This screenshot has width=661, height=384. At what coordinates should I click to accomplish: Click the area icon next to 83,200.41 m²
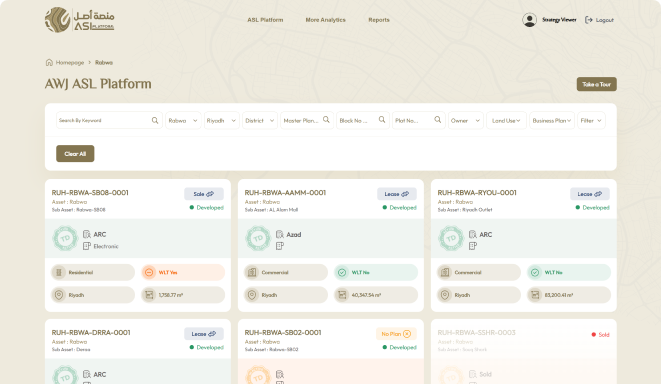535,295
